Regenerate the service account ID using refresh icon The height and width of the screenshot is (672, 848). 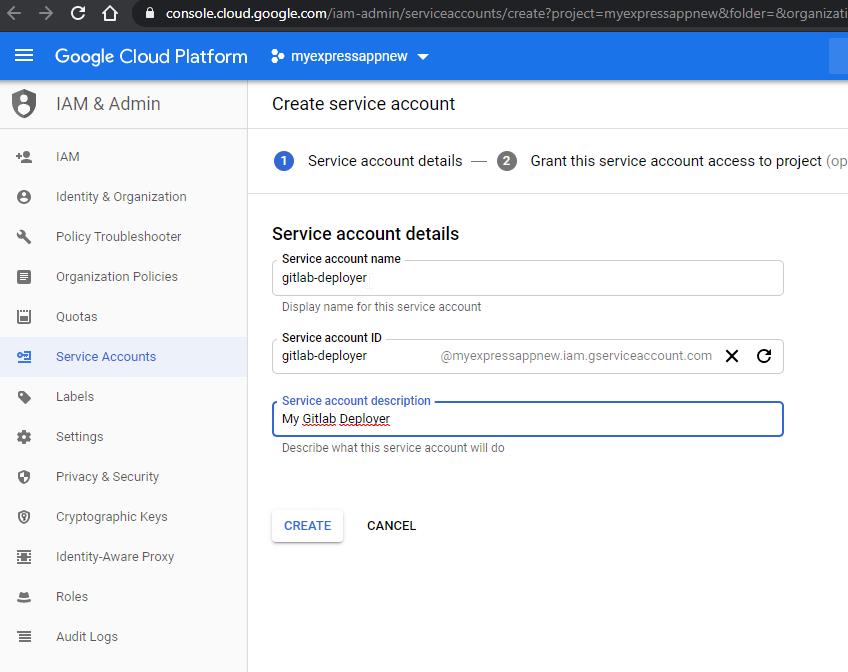[764, 356]
